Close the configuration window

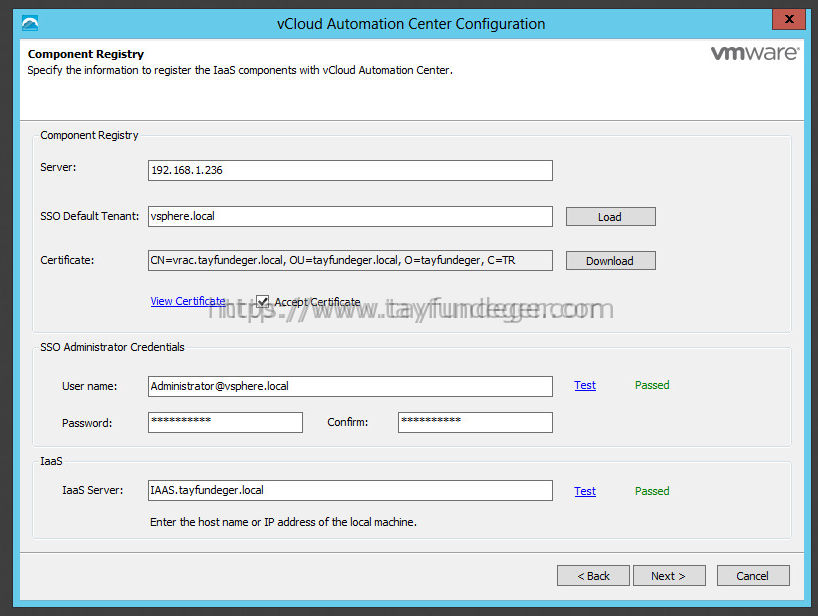[789, 19]
